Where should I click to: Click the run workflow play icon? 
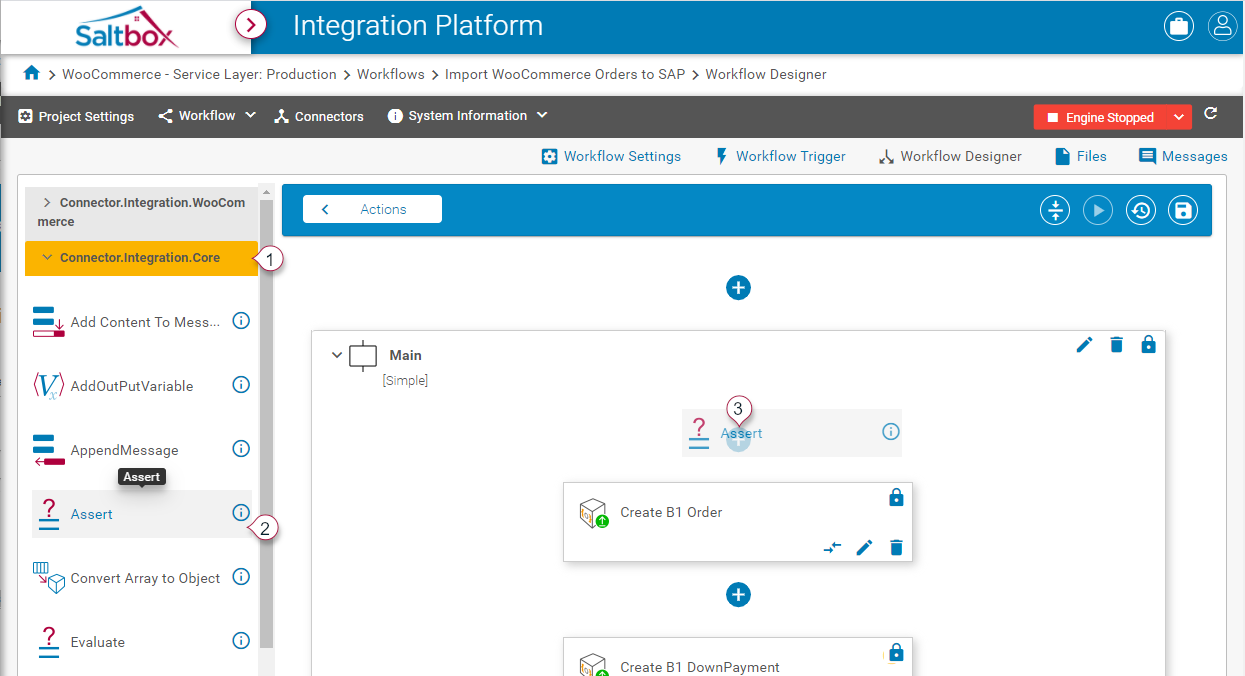point(1098,210)
